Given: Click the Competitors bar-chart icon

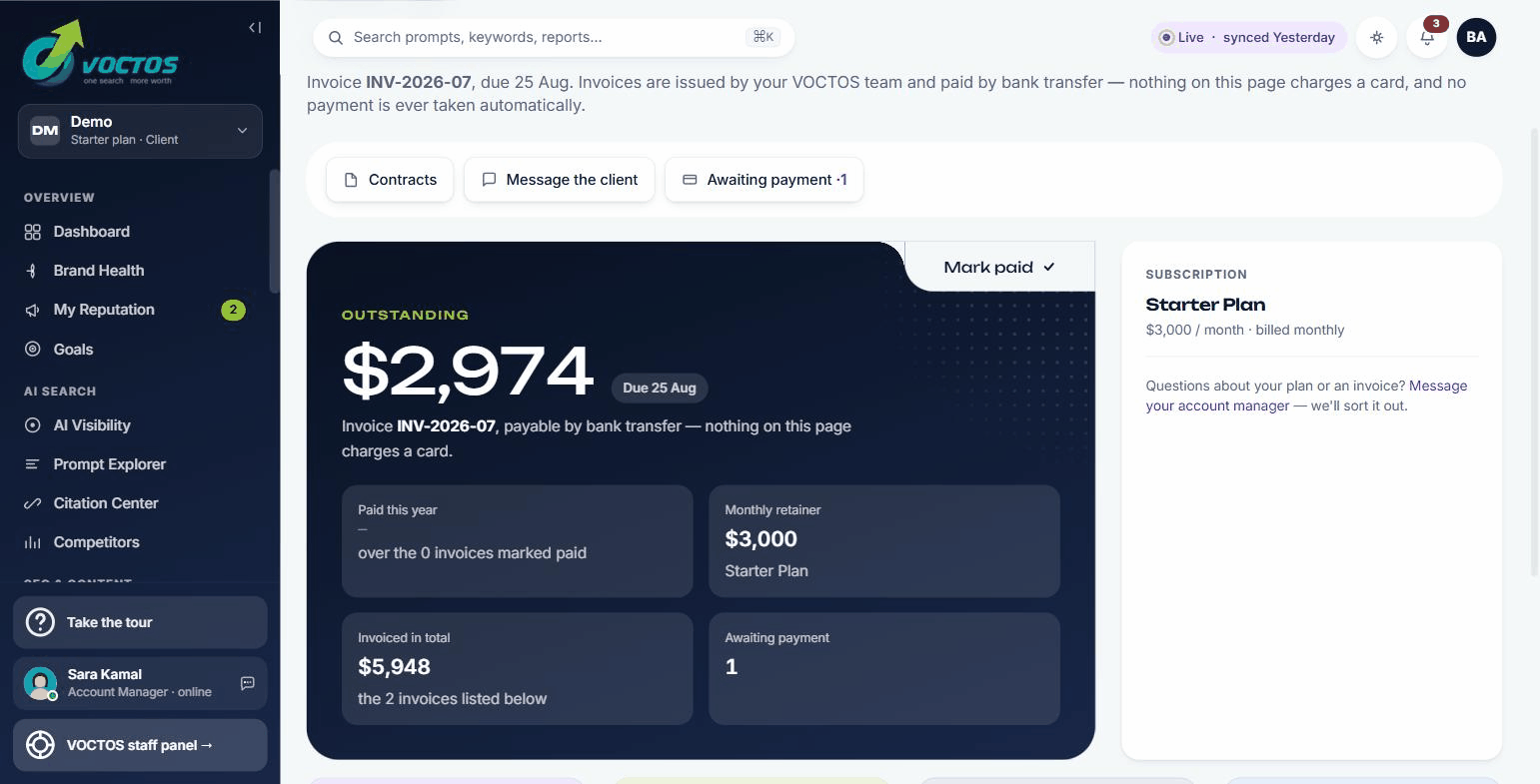Looking at the screenshot, I should [x=33, y=542].
